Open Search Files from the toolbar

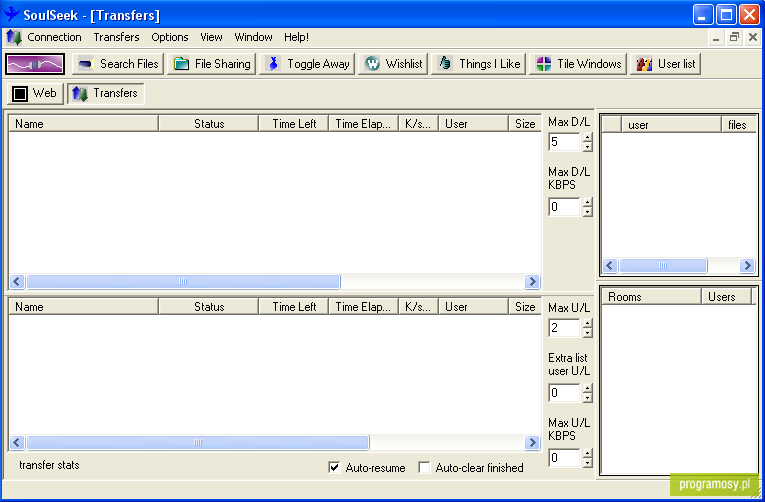pyautogui.click(x=118, y=64)
